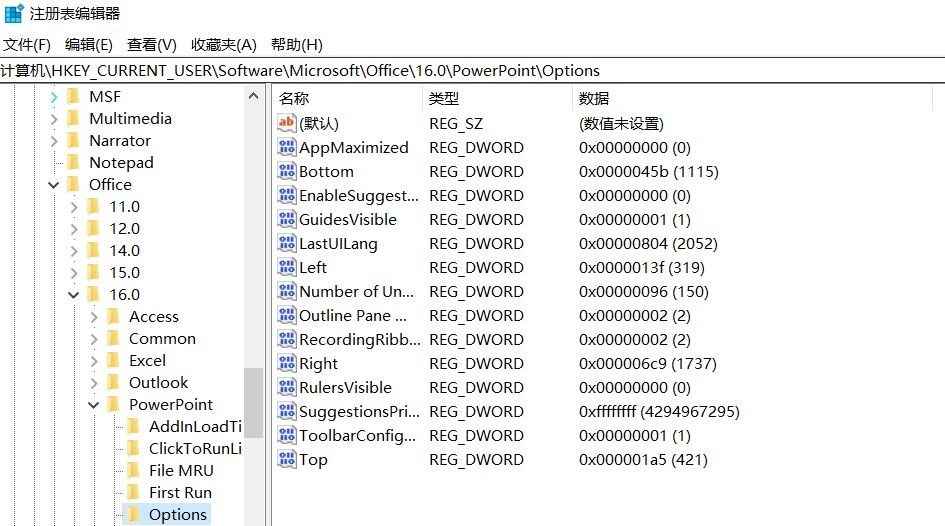
Task: Click the ToolbarConfig... value icon
Action: pos(286,435)
